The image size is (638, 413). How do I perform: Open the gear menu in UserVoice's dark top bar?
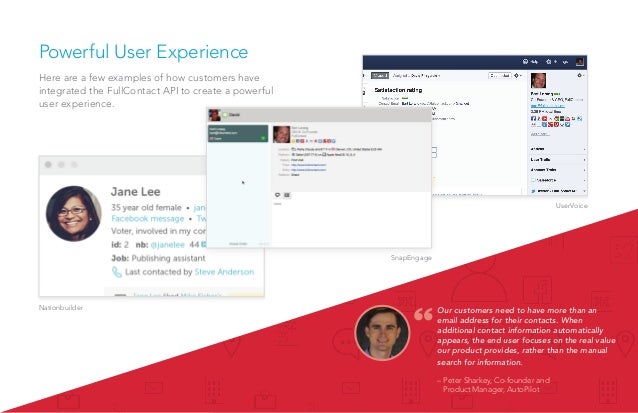(x=548, y=62)
